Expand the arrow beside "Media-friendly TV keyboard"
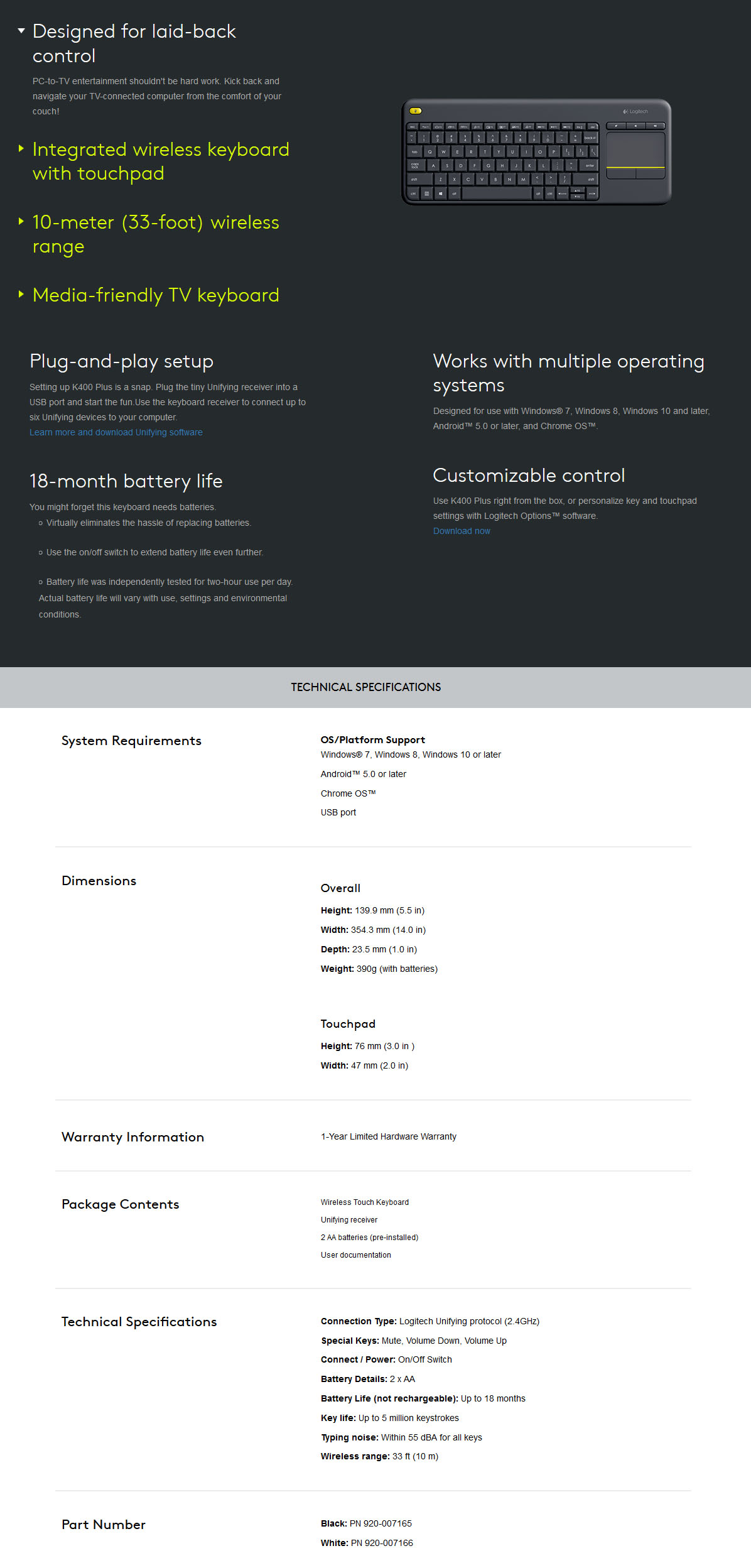The image size is (751, 1568). pos(21,295)
